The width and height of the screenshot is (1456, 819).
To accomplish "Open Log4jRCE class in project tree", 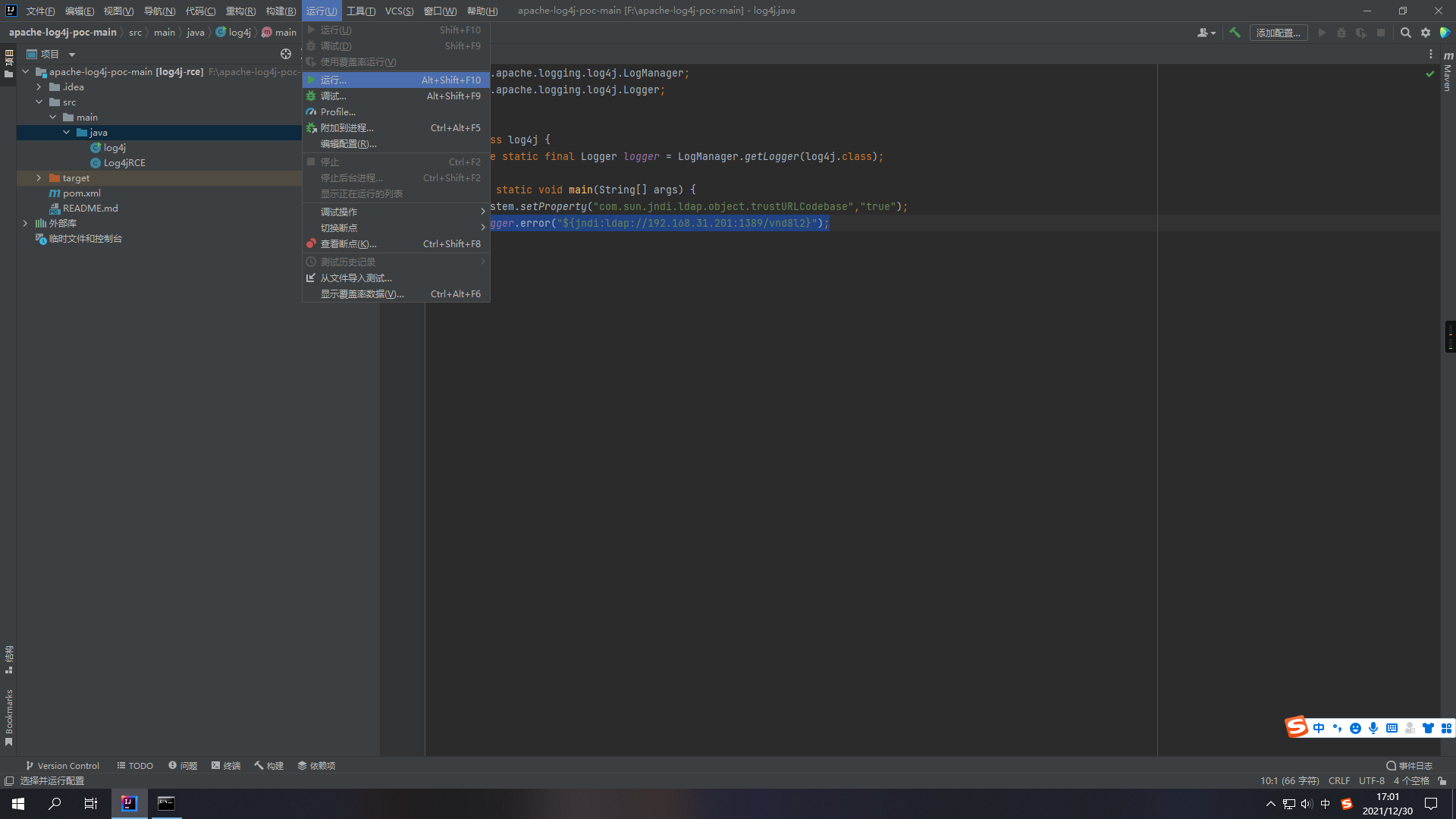I will tap(124, 162).
